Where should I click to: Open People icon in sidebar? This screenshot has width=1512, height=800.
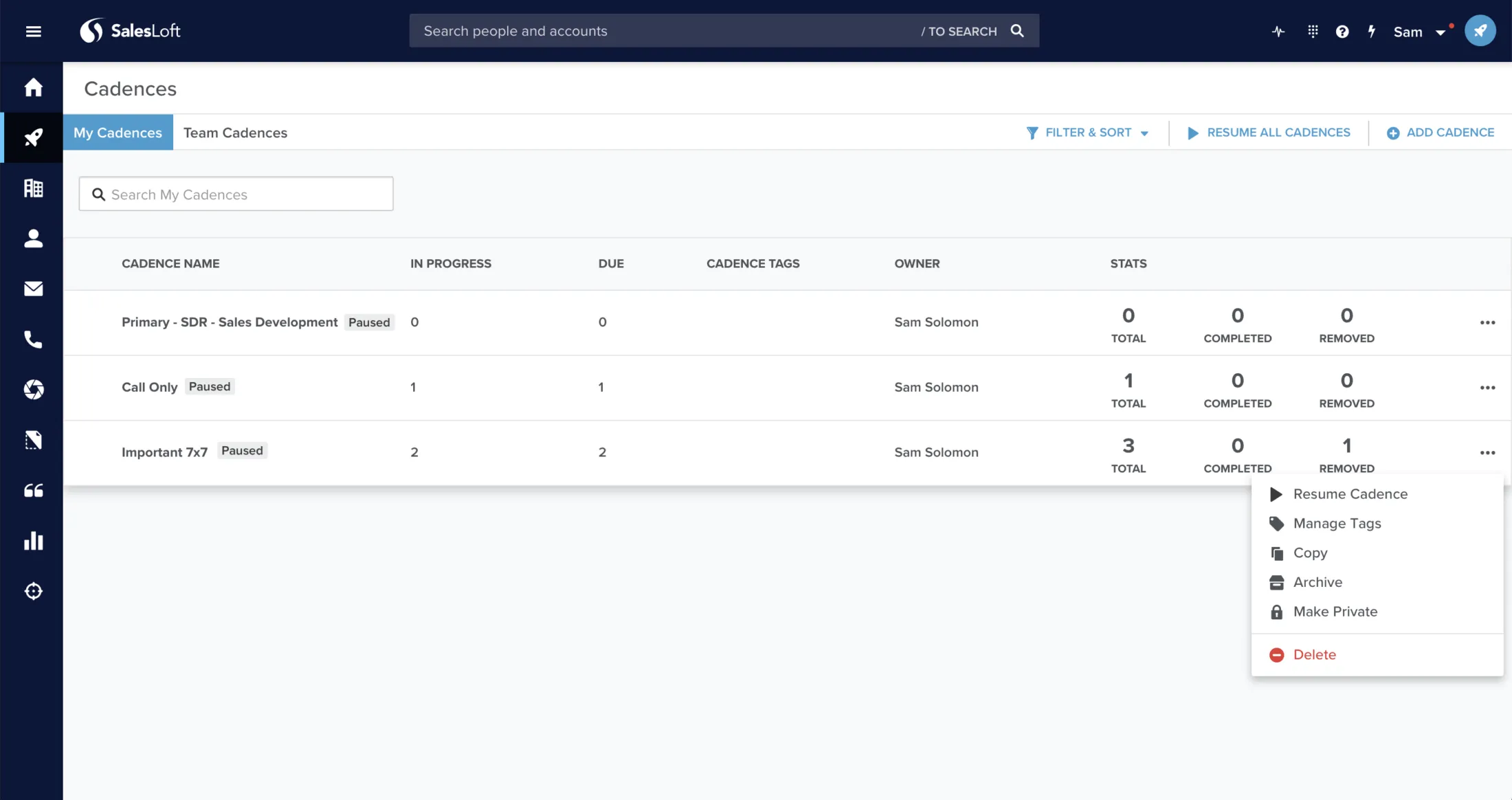pyautogui.click(x=33, y=238)
